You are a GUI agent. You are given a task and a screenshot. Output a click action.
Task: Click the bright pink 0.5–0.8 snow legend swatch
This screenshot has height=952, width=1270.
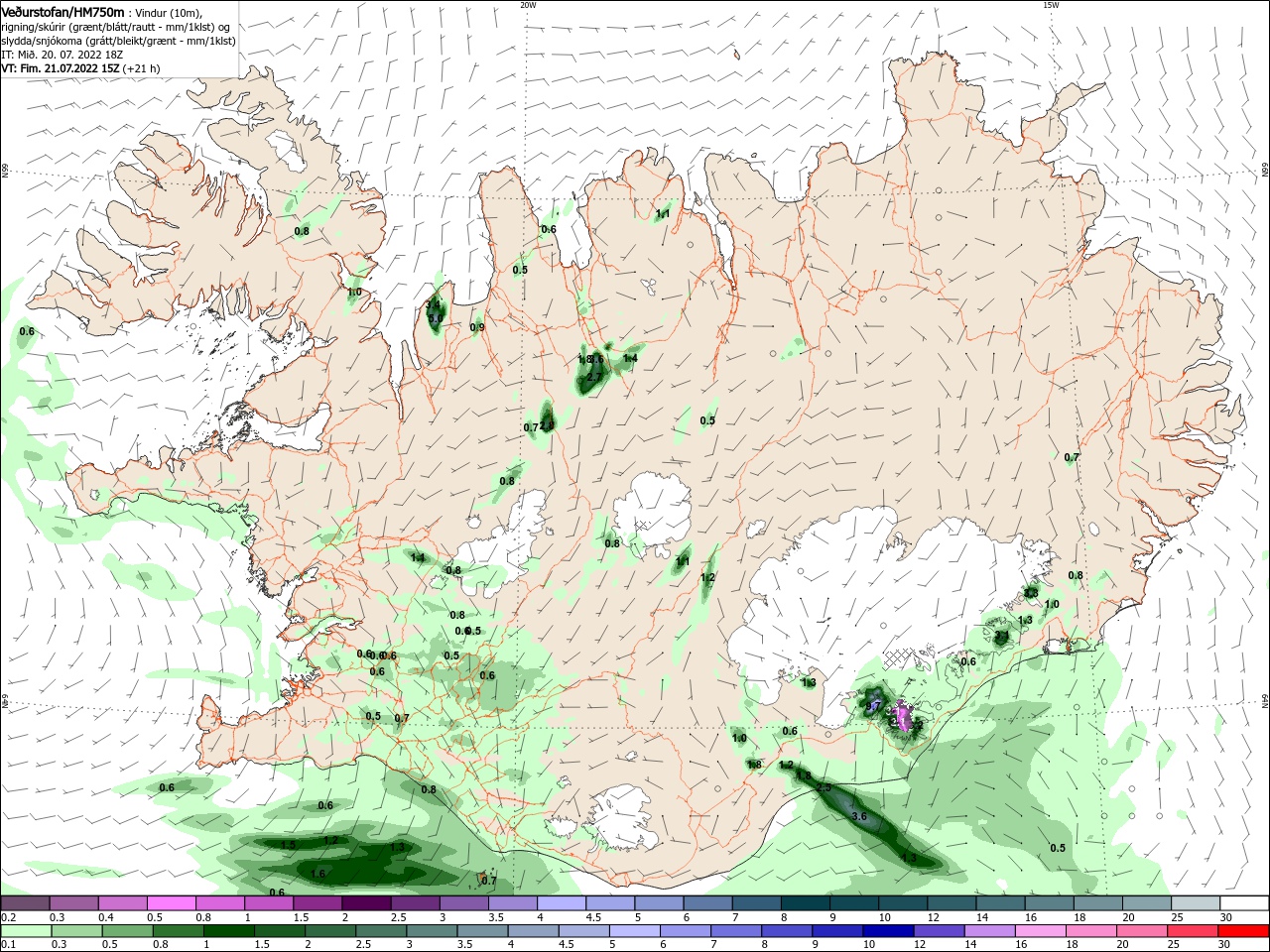171,902
